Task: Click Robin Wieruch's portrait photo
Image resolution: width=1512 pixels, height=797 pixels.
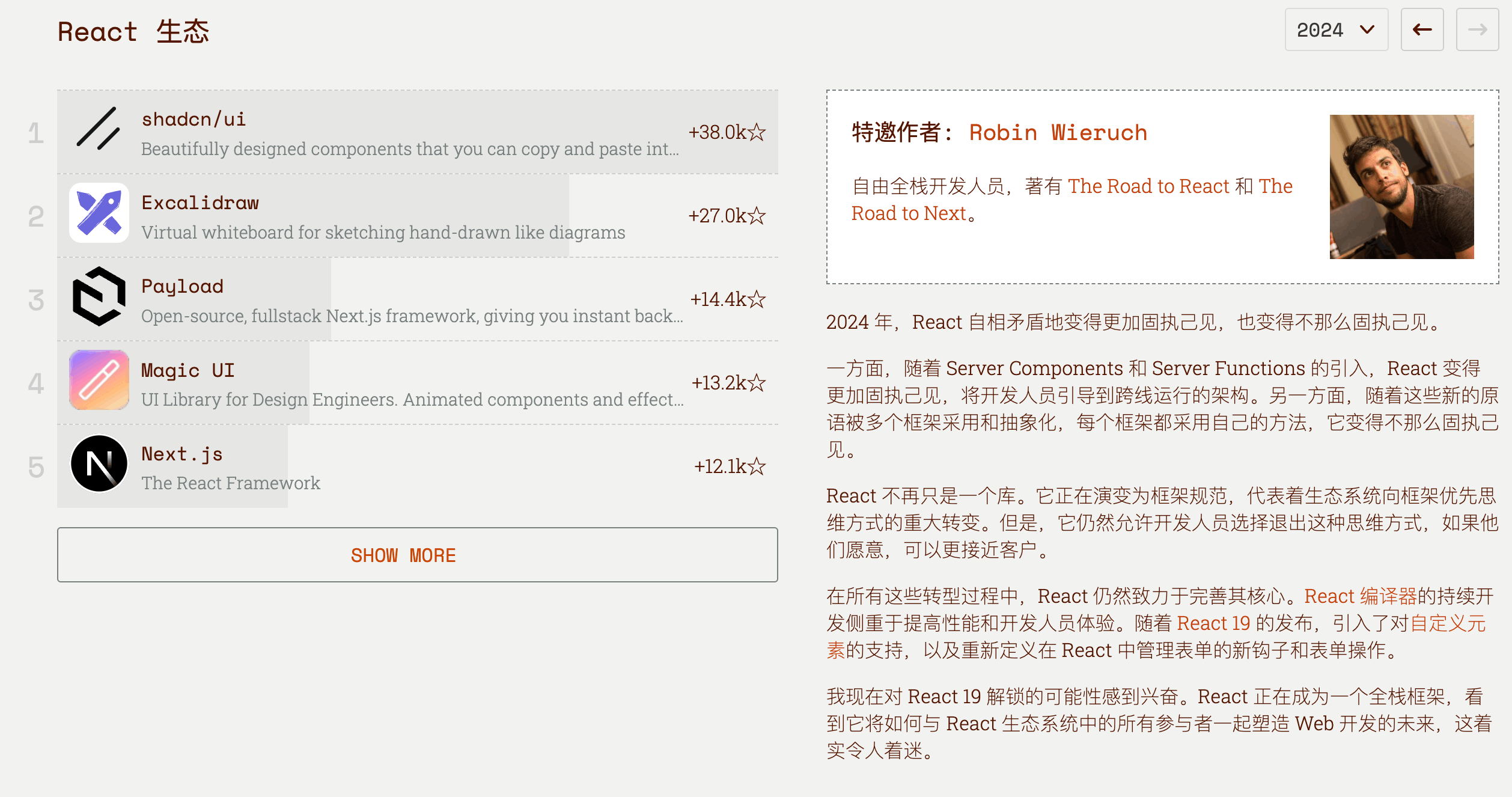Action: (x=1401, y=187)
